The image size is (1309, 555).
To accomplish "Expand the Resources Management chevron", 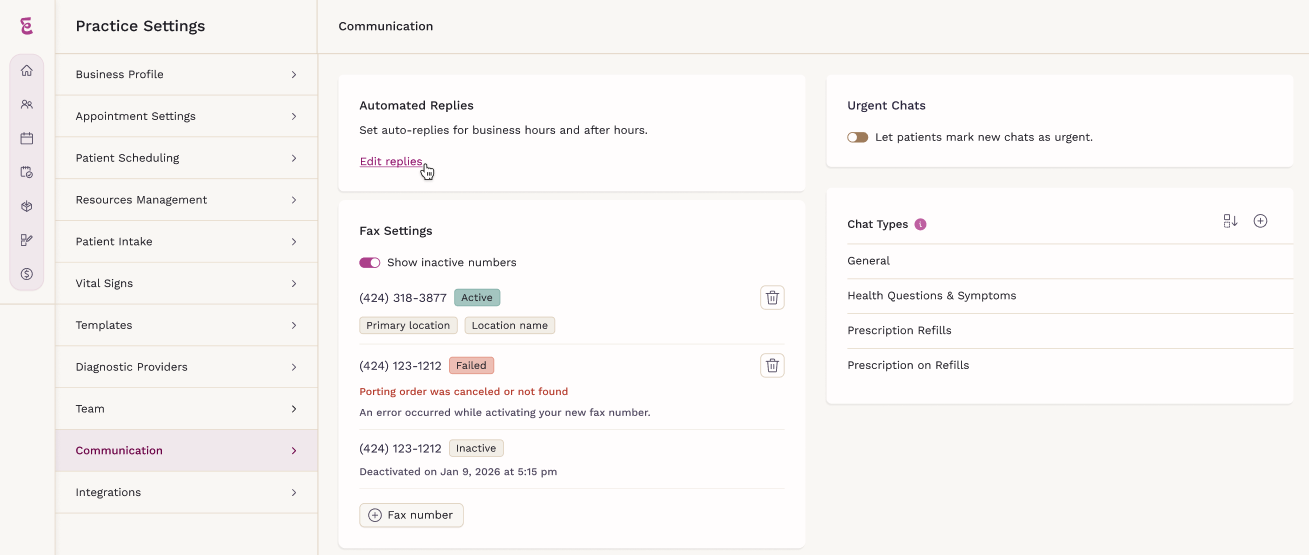I will pos(294,200).
